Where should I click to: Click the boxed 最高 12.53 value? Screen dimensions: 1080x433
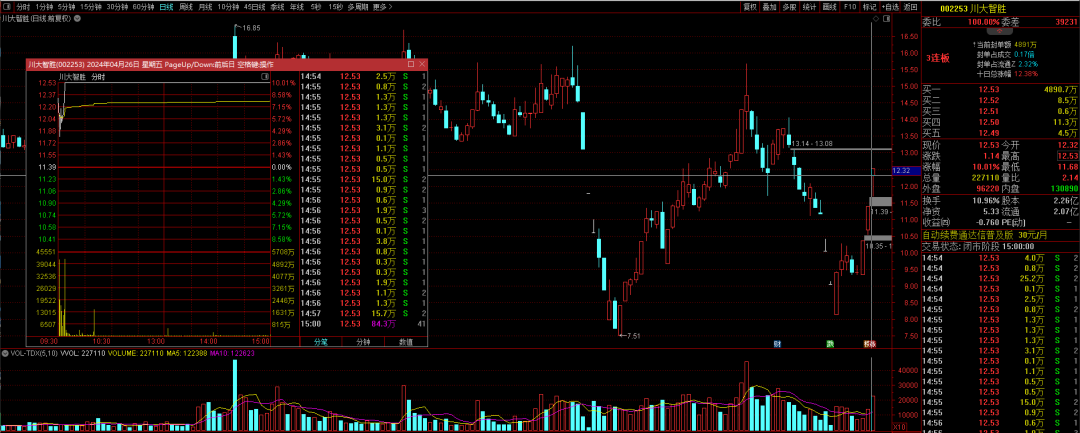tap(1068, 156)
